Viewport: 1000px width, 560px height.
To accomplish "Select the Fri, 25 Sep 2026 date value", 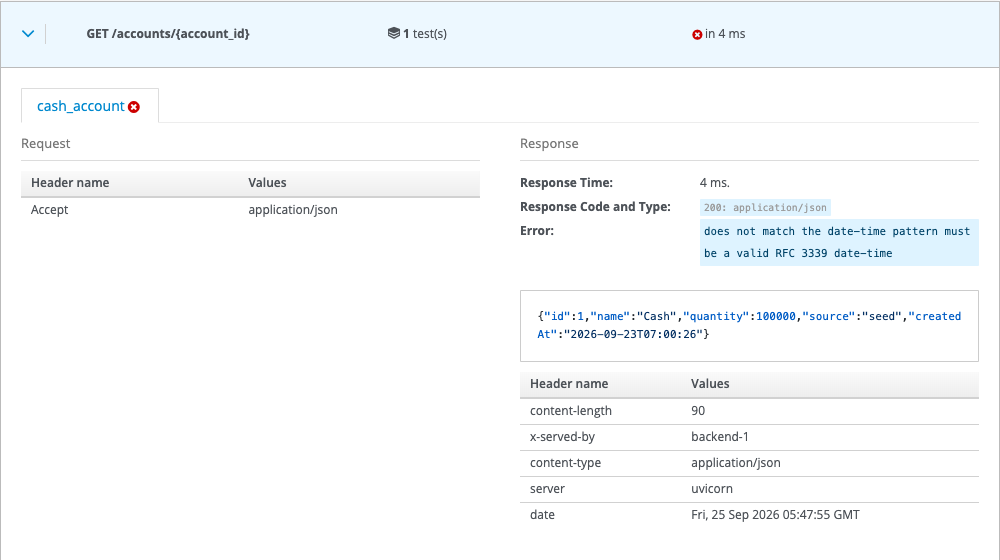I will [775, 515].
